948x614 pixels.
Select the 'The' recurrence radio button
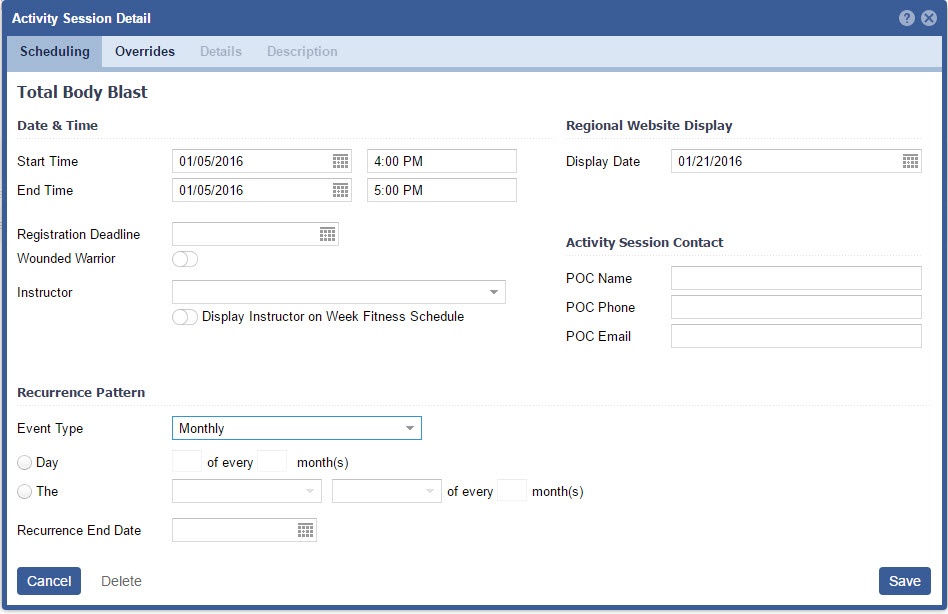(x=25, y=492)
